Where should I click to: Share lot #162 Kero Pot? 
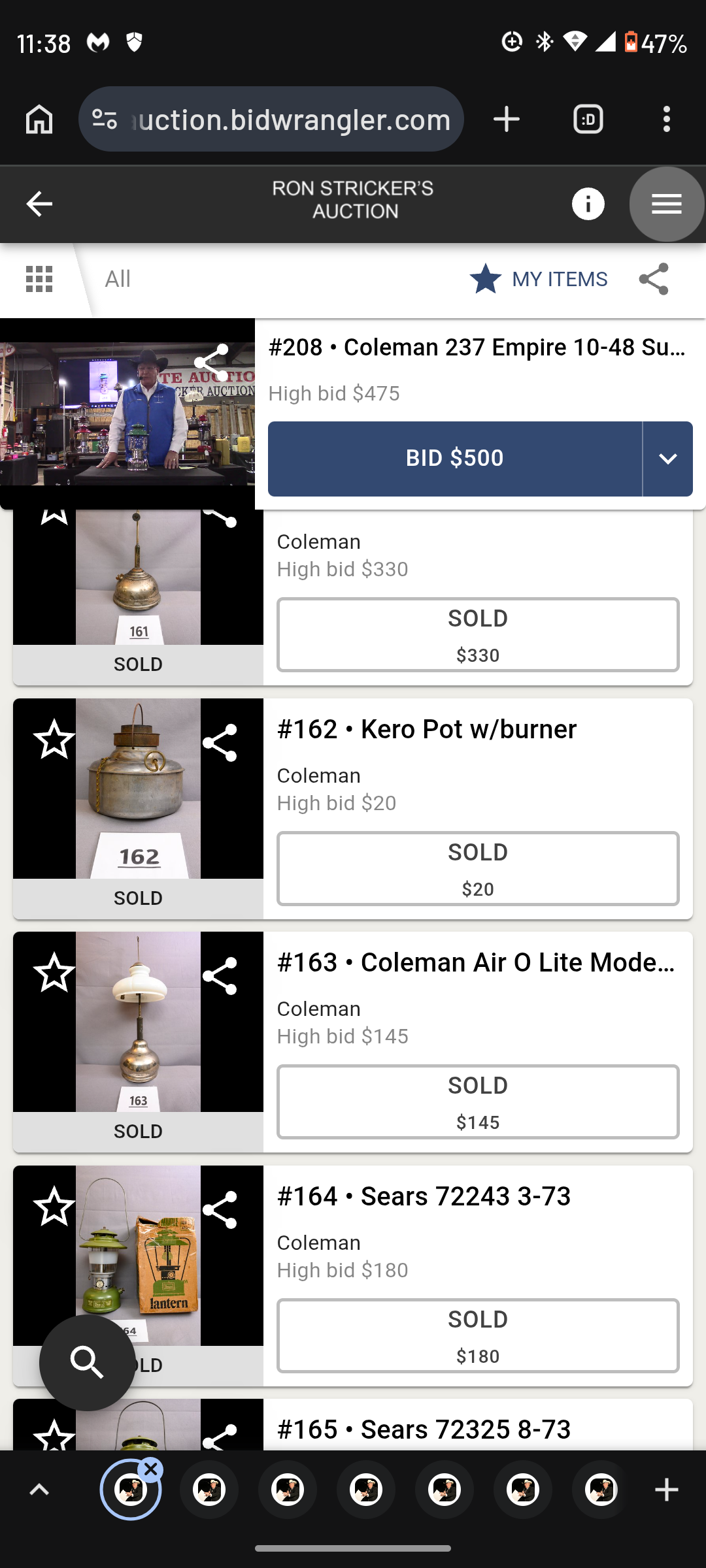click(220, 743)
